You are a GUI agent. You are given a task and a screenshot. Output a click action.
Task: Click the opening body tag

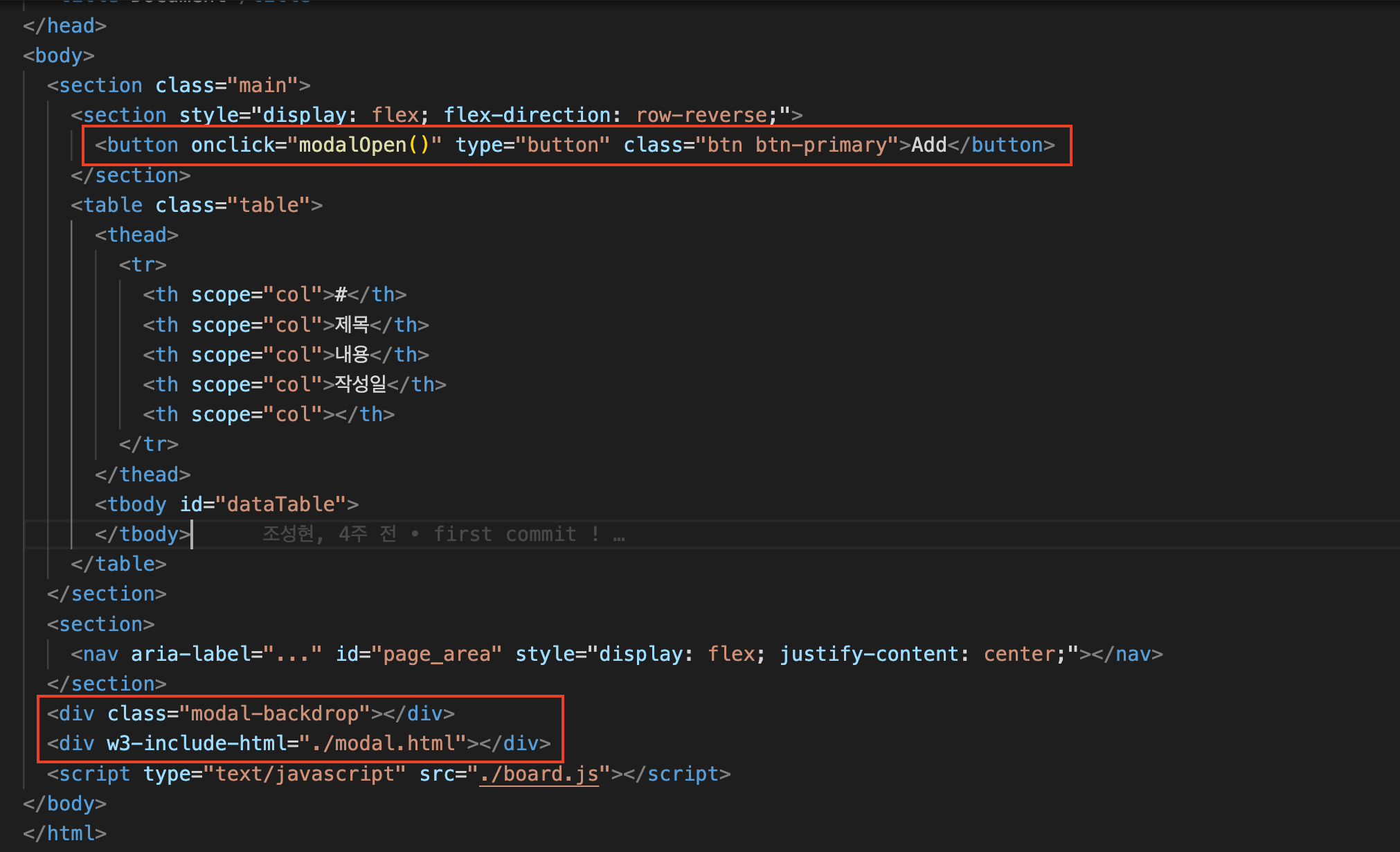tap(58, 55)
